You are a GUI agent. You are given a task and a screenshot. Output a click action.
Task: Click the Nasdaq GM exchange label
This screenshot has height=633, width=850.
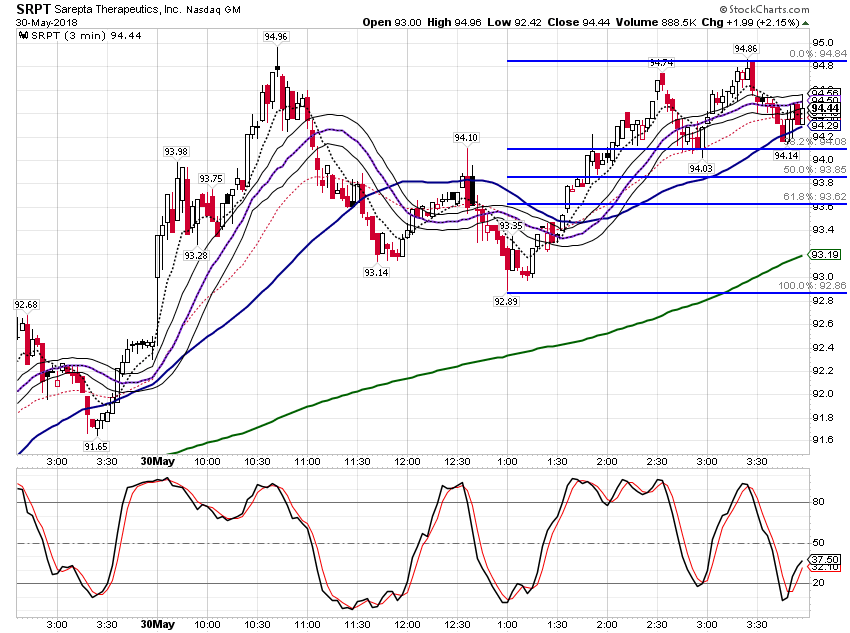(213, 10)
